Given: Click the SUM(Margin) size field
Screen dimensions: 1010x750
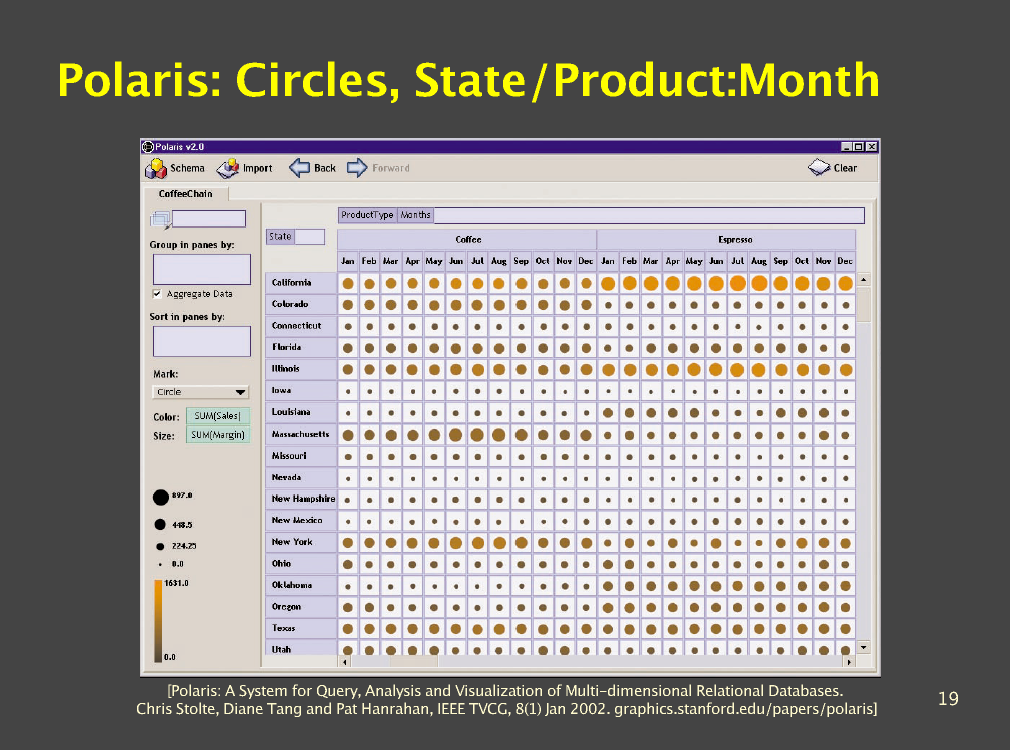Looking at the screenshot, I should tap(218, 435).
